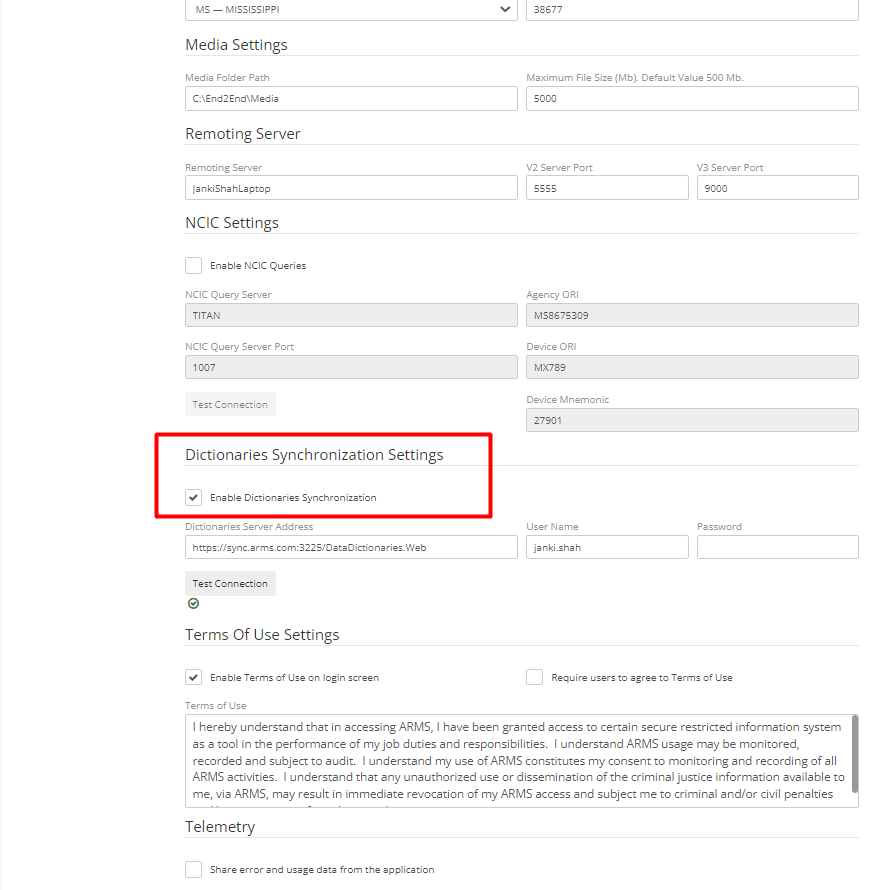
Task: Select the V3 Server Port field
Action: click(x=777, y=188)
